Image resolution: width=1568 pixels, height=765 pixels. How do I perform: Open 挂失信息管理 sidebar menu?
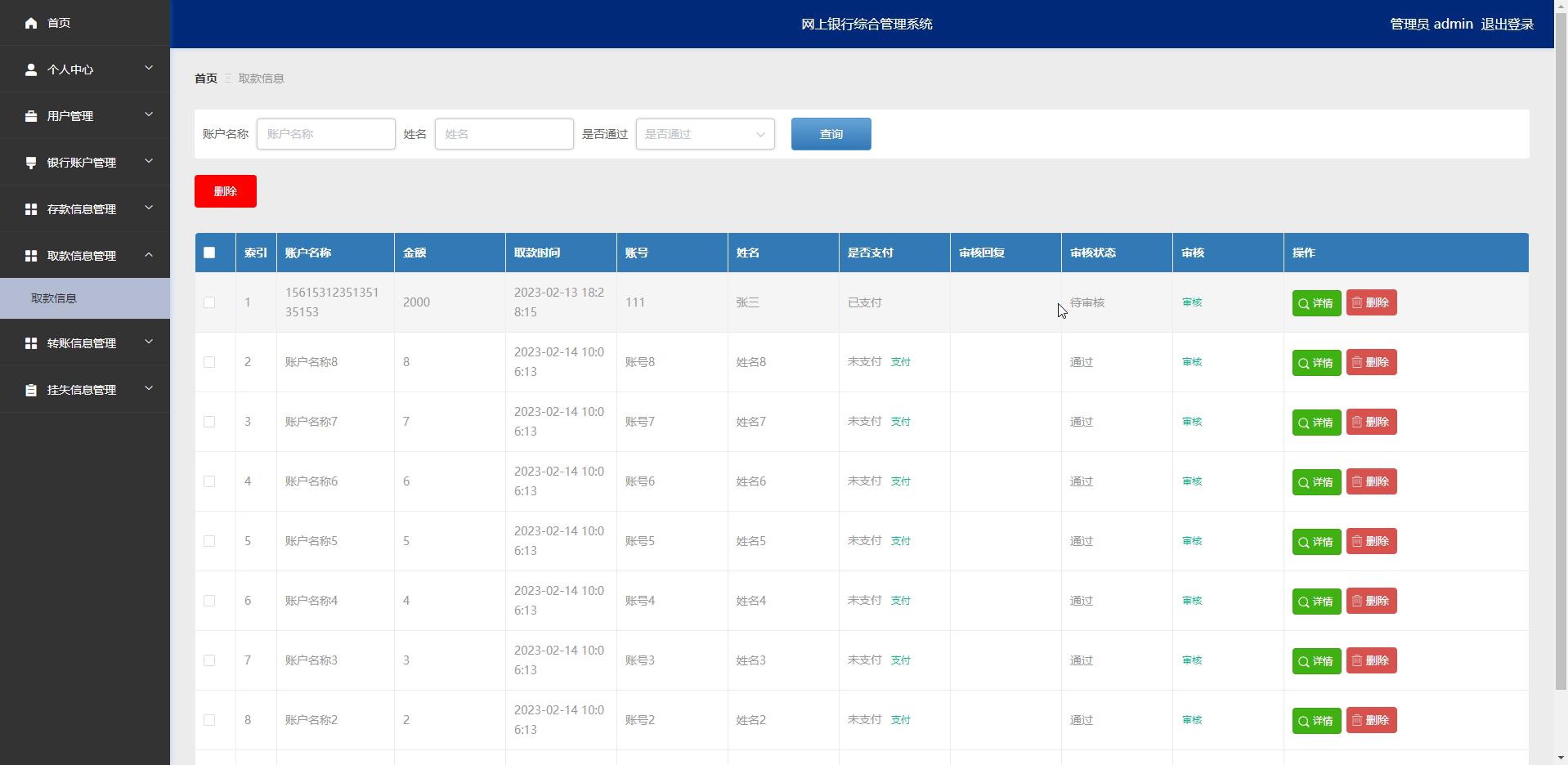pos(85,390)
